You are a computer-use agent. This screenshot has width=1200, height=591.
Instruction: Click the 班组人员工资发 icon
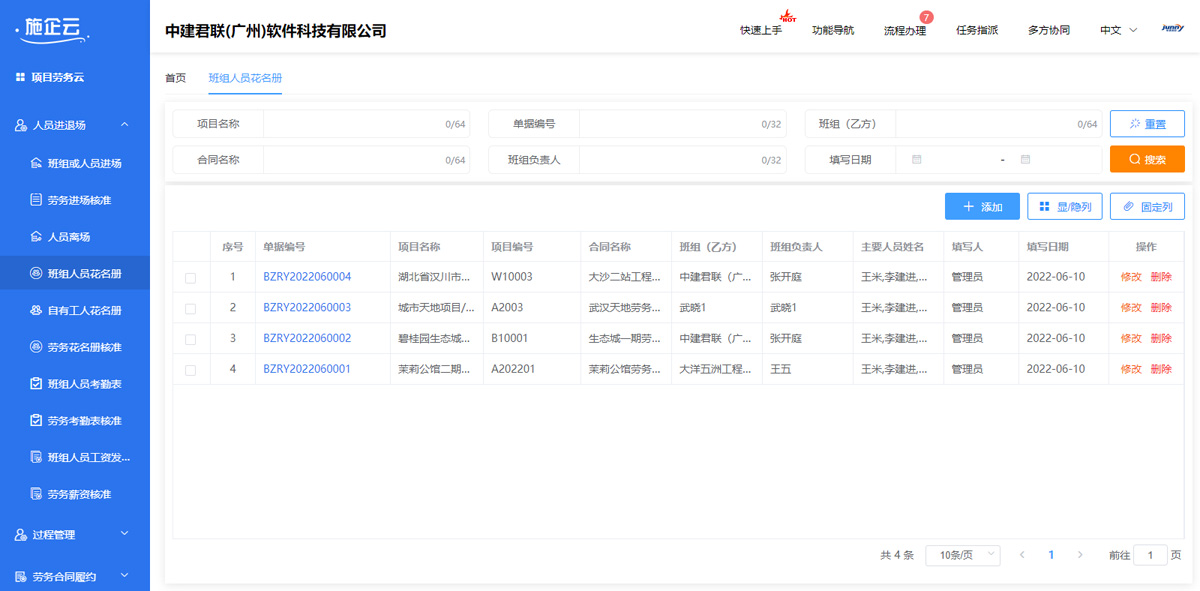click(x=36, y=458)
